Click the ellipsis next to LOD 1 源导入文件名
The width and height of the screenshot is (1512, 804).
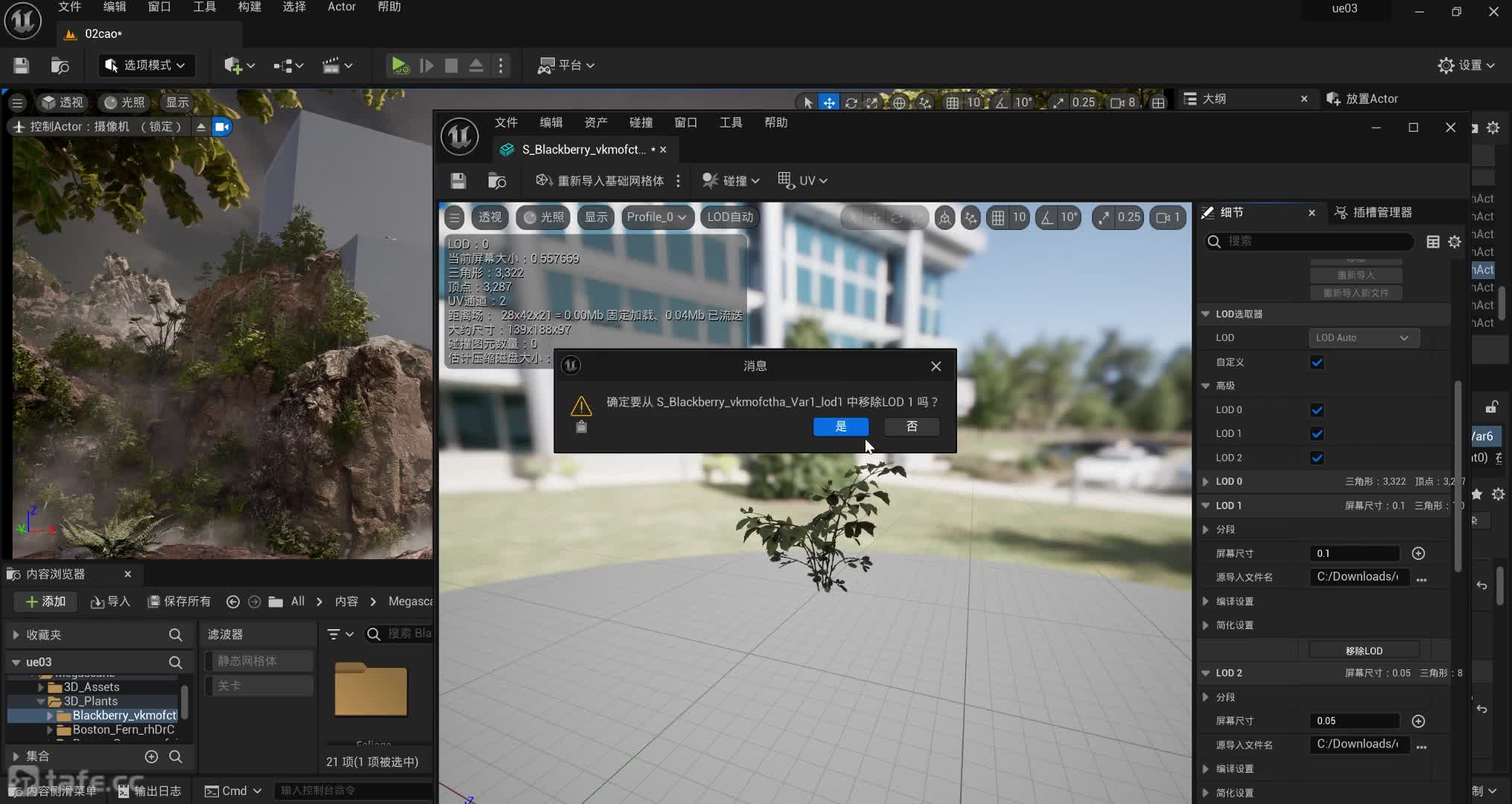(1421, 578)
